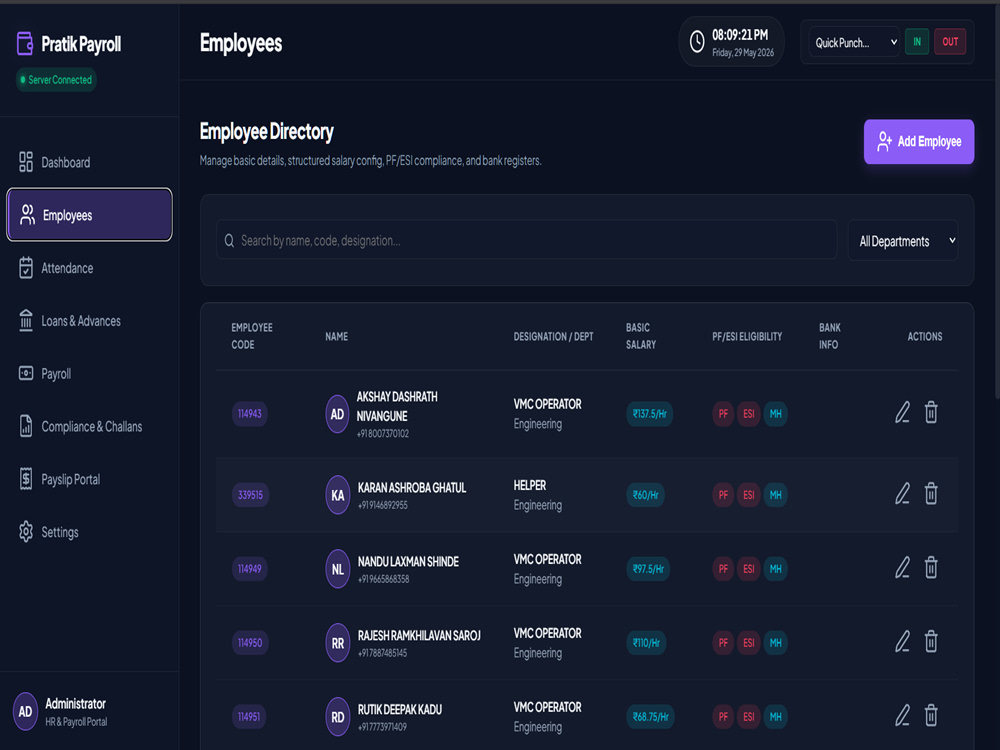Image resolution: width=1000 pixels, height=750 pixels.
Task: Select Employees in the sidebar
Action: [x=89, y=214]
